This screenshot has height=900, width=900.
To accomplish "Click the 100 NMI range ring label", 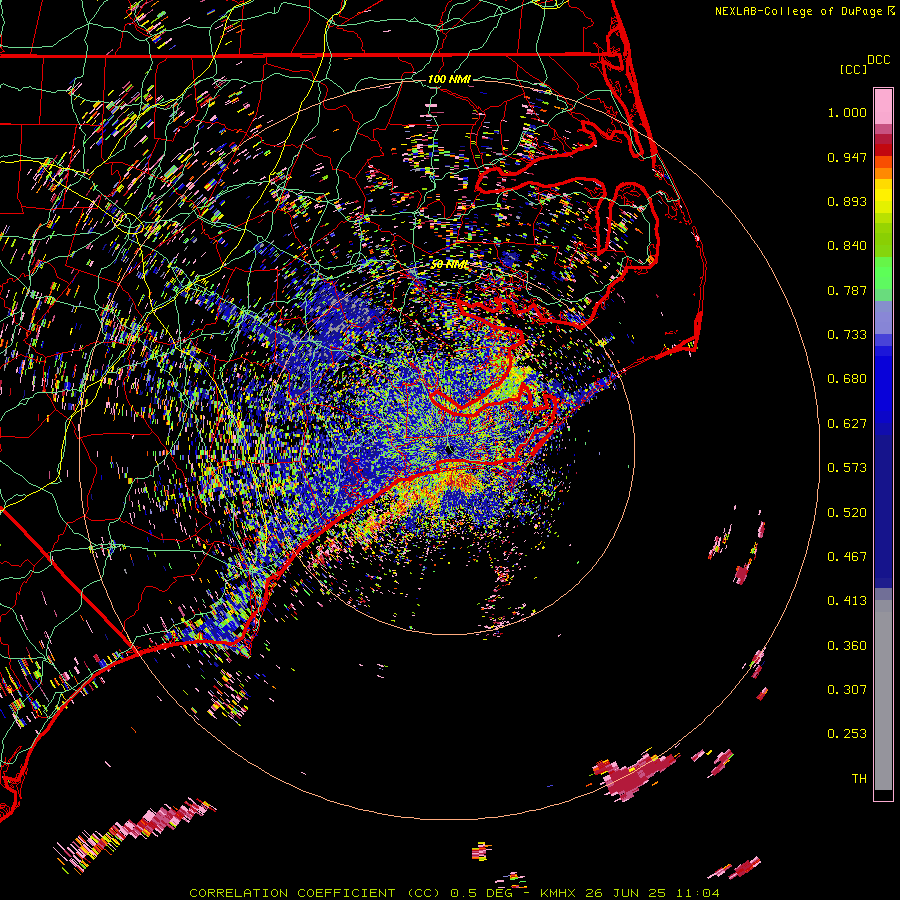I will pos(449,79).
